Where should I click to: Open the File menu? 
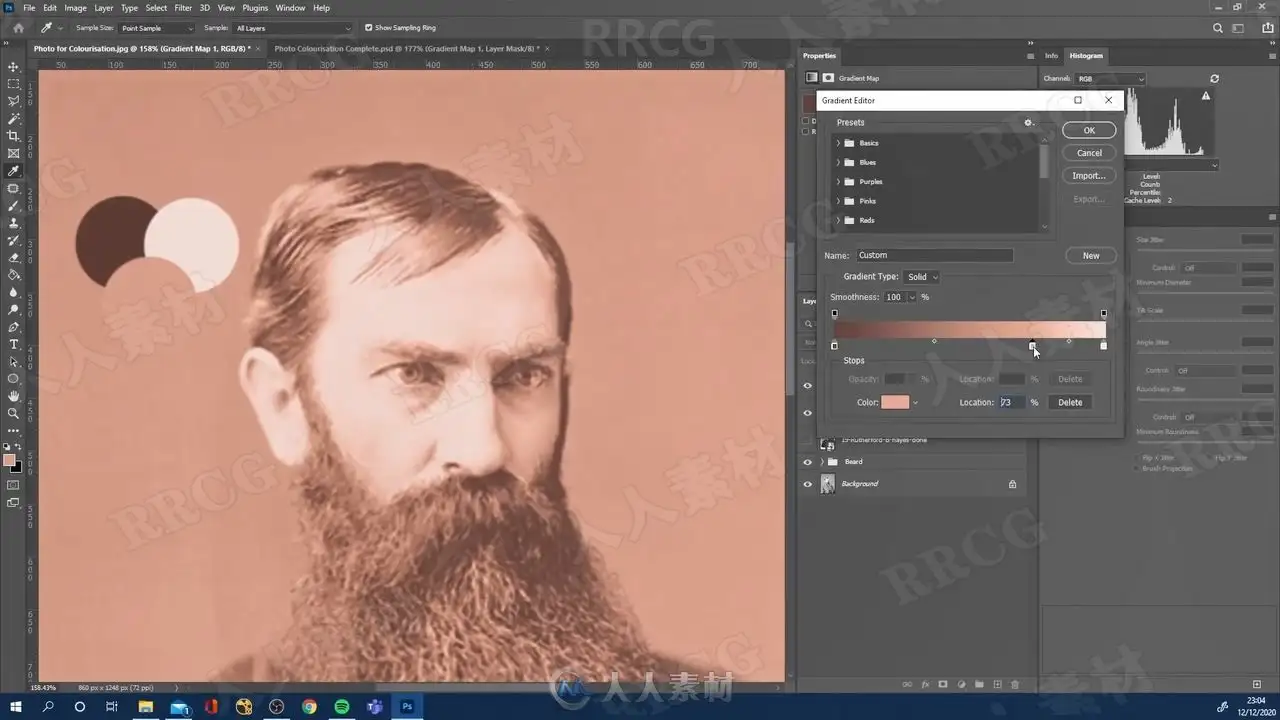pyautogui.click(x=29, y=8)
